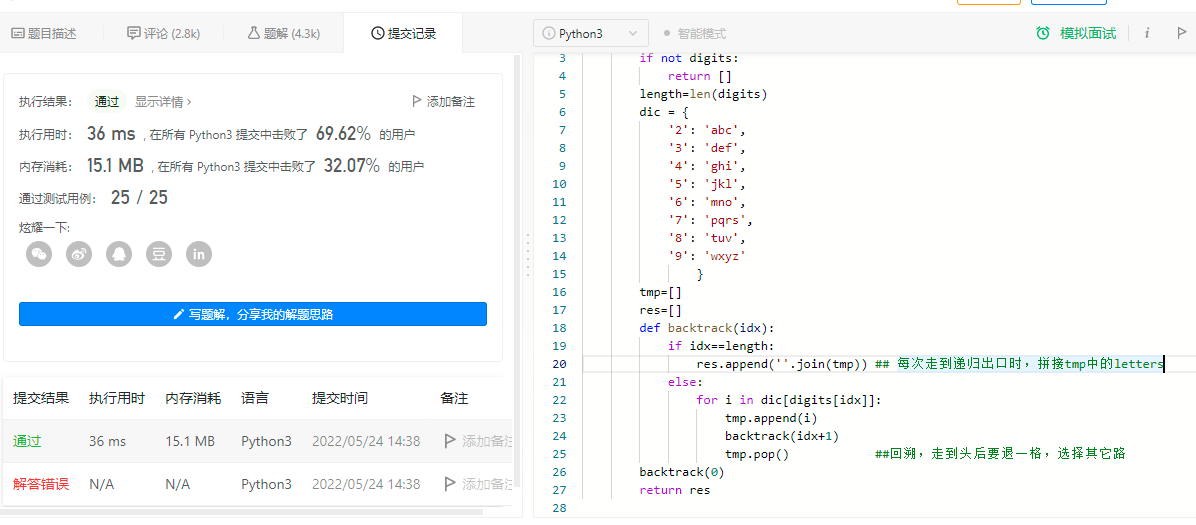Open the 题解 (4.3k) tab
This screenshot has height=525, width=1196.
[x=283, y=34]
